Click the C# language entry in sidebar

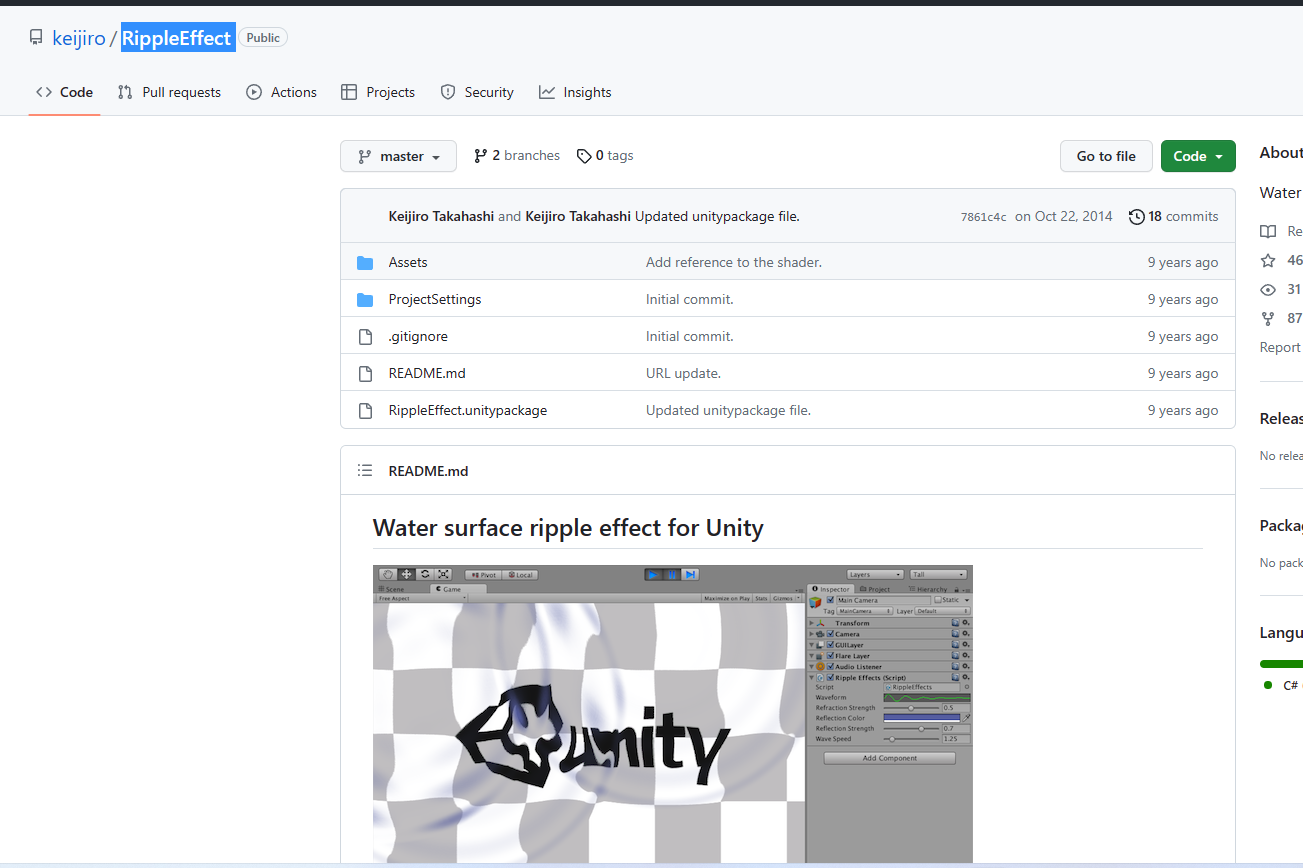(1283, 685)
